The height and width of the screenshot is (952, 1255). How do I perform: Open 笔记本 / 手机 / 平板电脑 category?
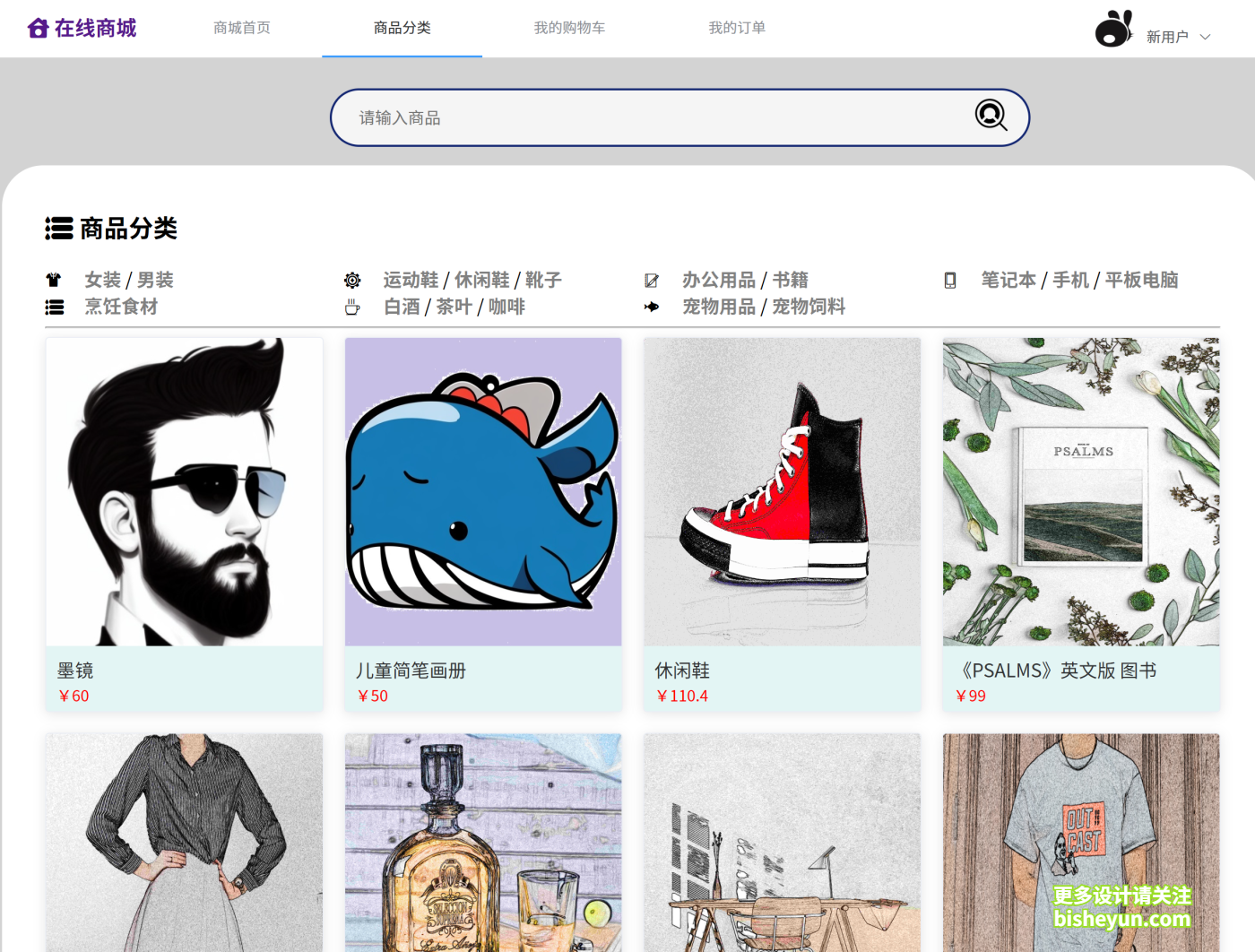[1079, 281]
